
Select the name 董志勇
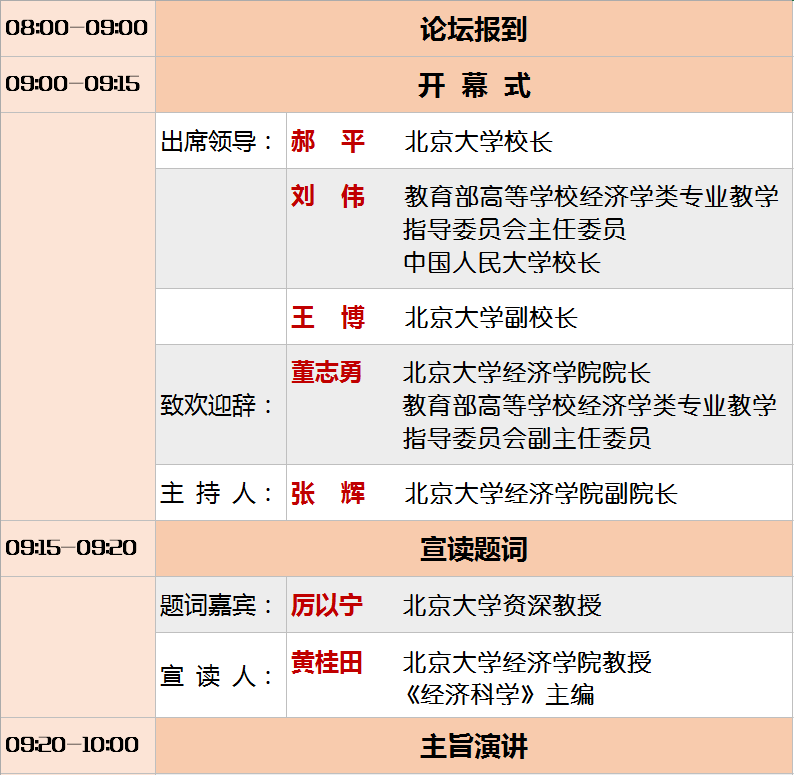tap(326, 373)
